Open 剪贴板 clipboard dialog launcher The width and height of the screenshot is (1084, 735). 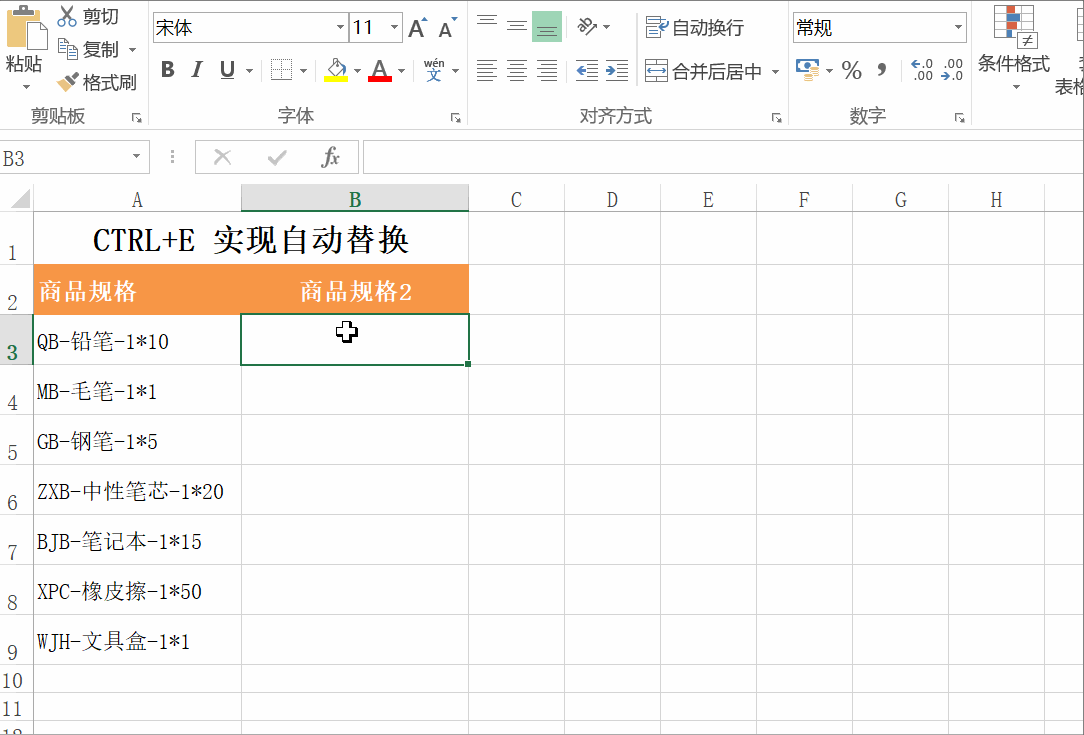[137, 118]
